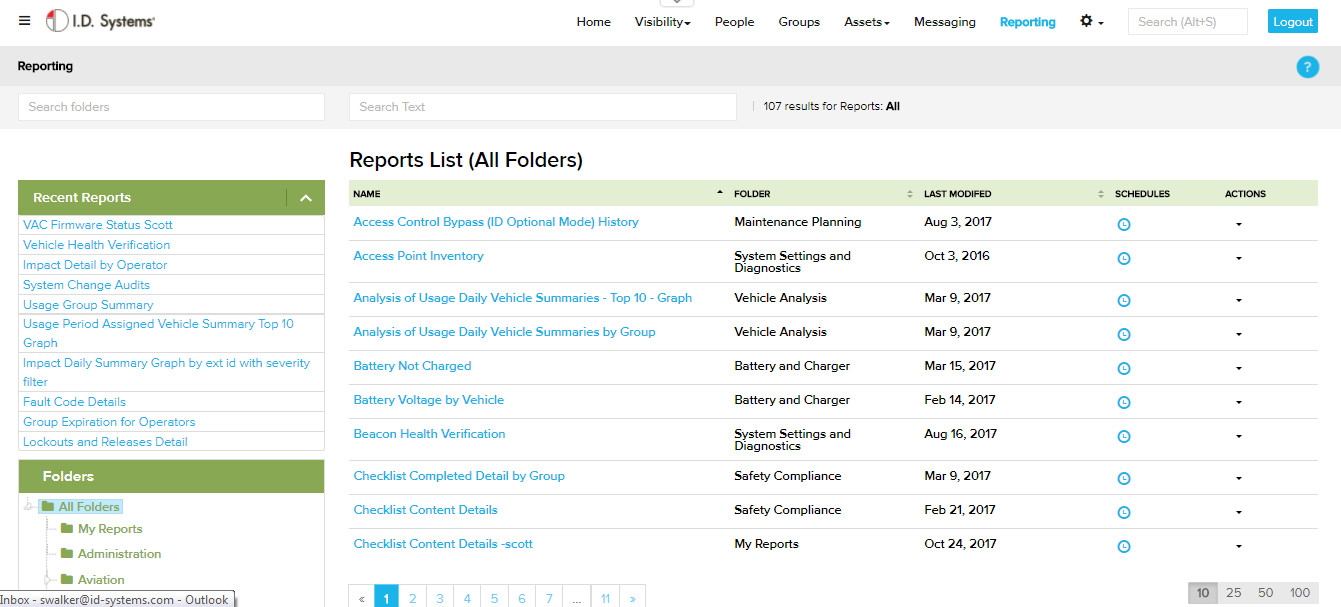Open schedule clock for Beacon Health Verification
1341x607 pixels.
1123,436
